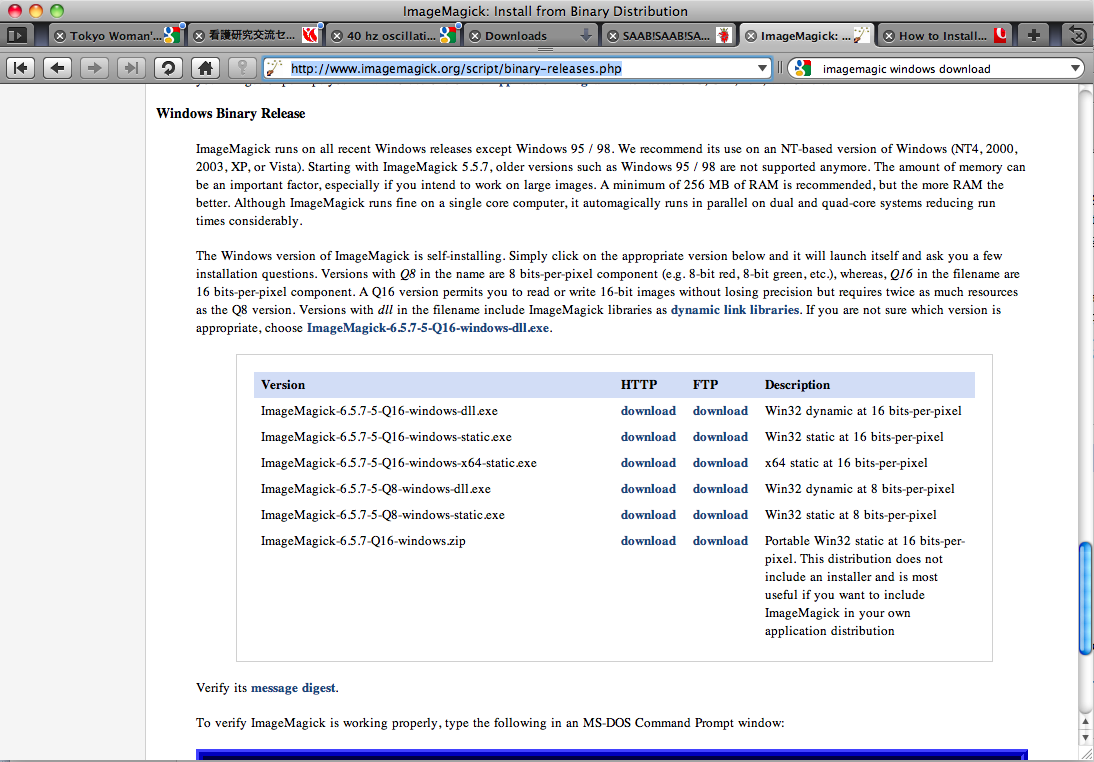The height and width of the screenshot is (762, 1094).
Task: Click the Google search engine icon
Action: [802, 68]
